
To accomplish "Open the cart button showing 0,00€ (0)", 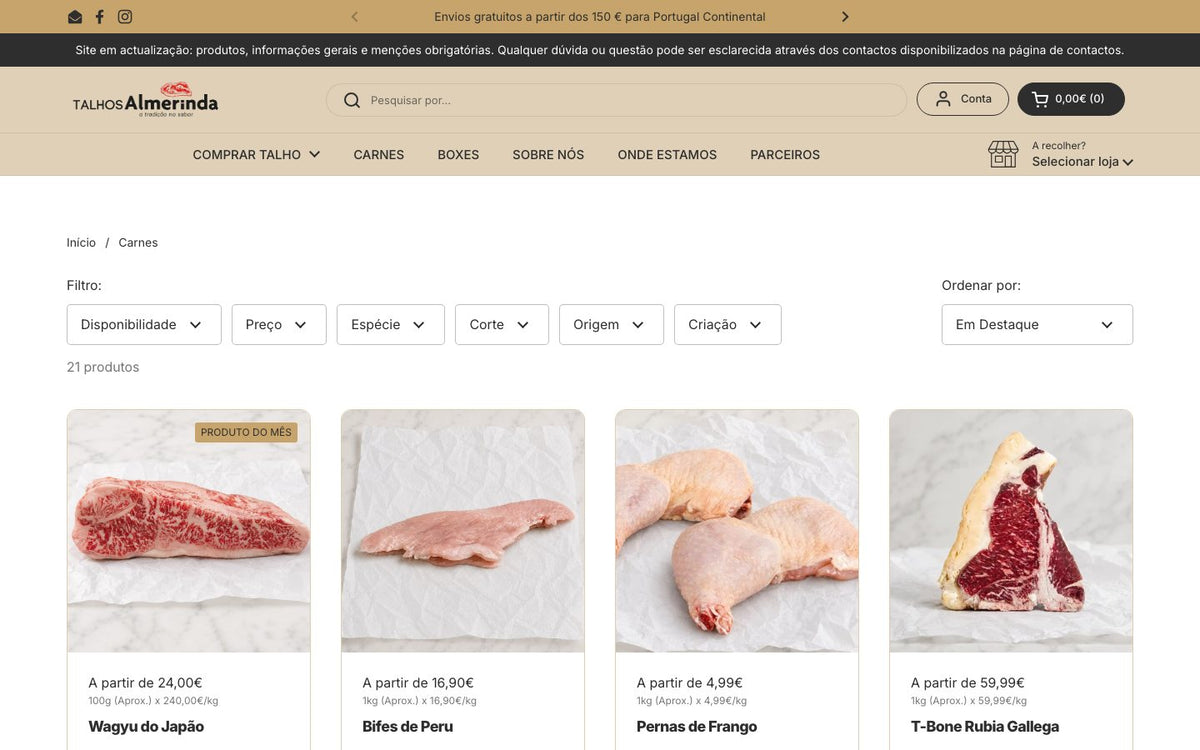I will tap(1071, 99).
